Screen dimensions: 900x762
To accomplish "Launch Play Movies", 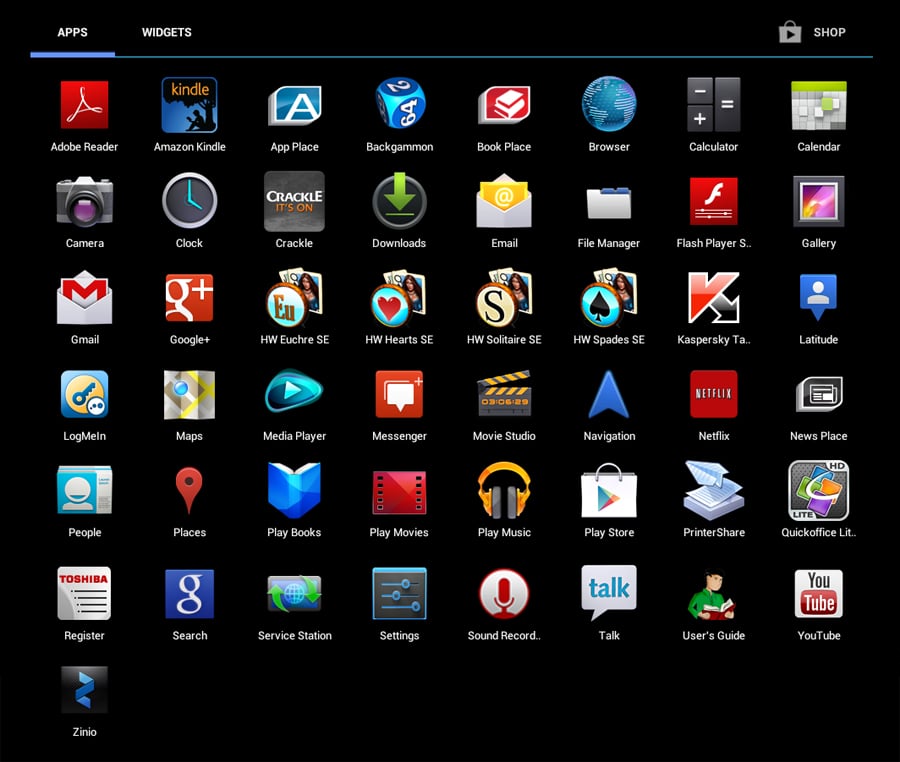I will pos(399,492).
